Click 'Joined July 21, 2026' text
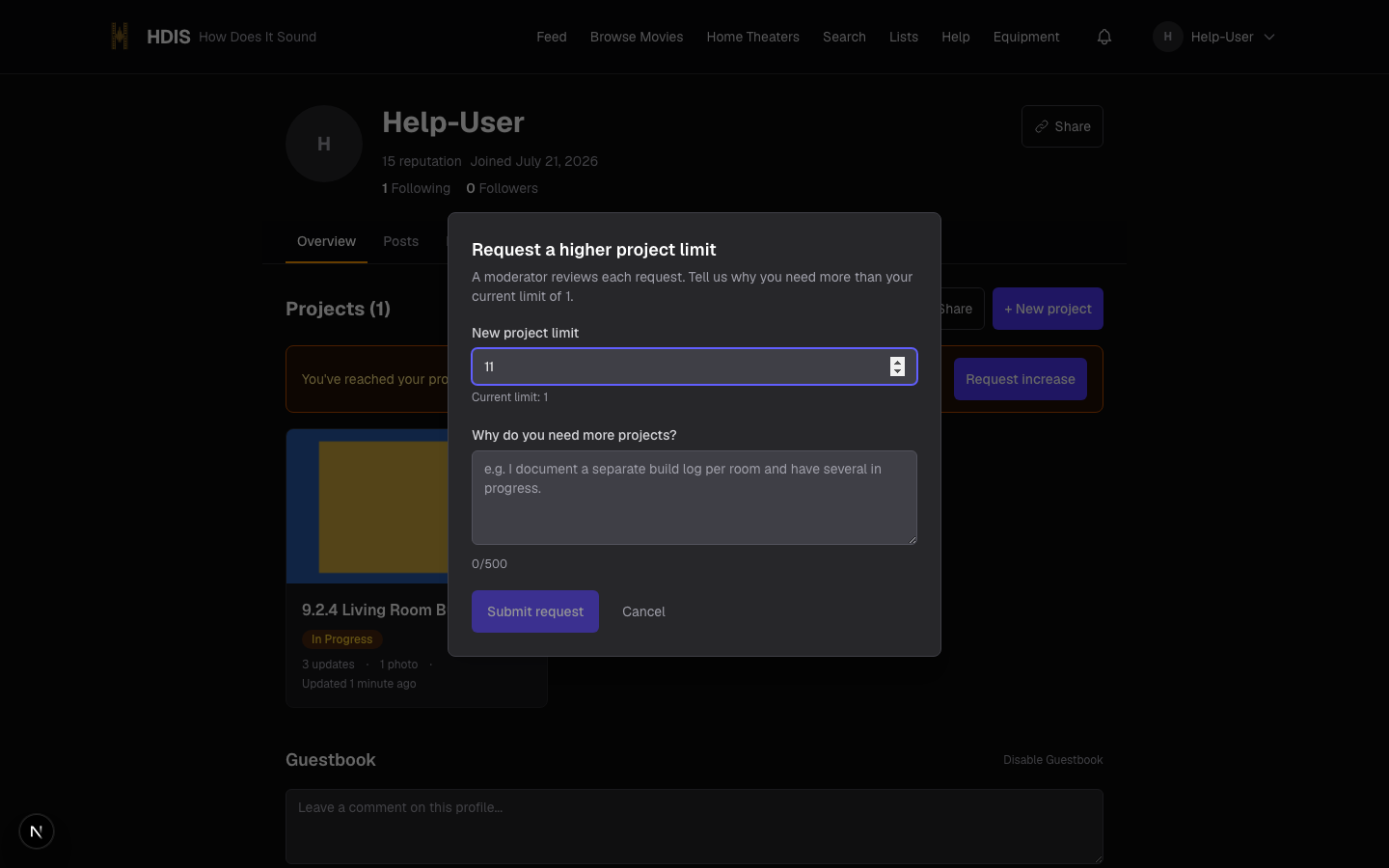This screenshot has height=868, width=1389. click(x=534, y=161)
